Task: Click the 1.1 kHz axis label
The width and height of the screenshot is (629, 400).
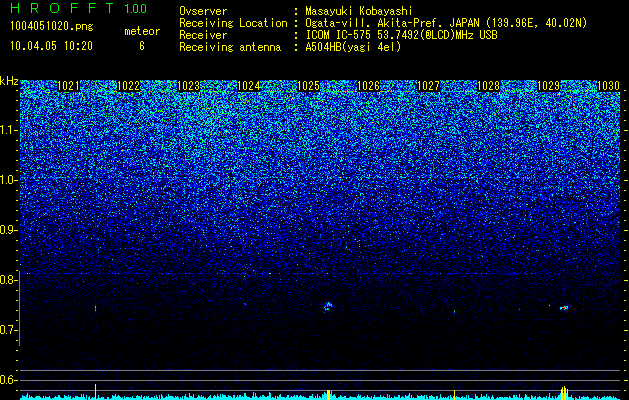Action: coord(9,130)
